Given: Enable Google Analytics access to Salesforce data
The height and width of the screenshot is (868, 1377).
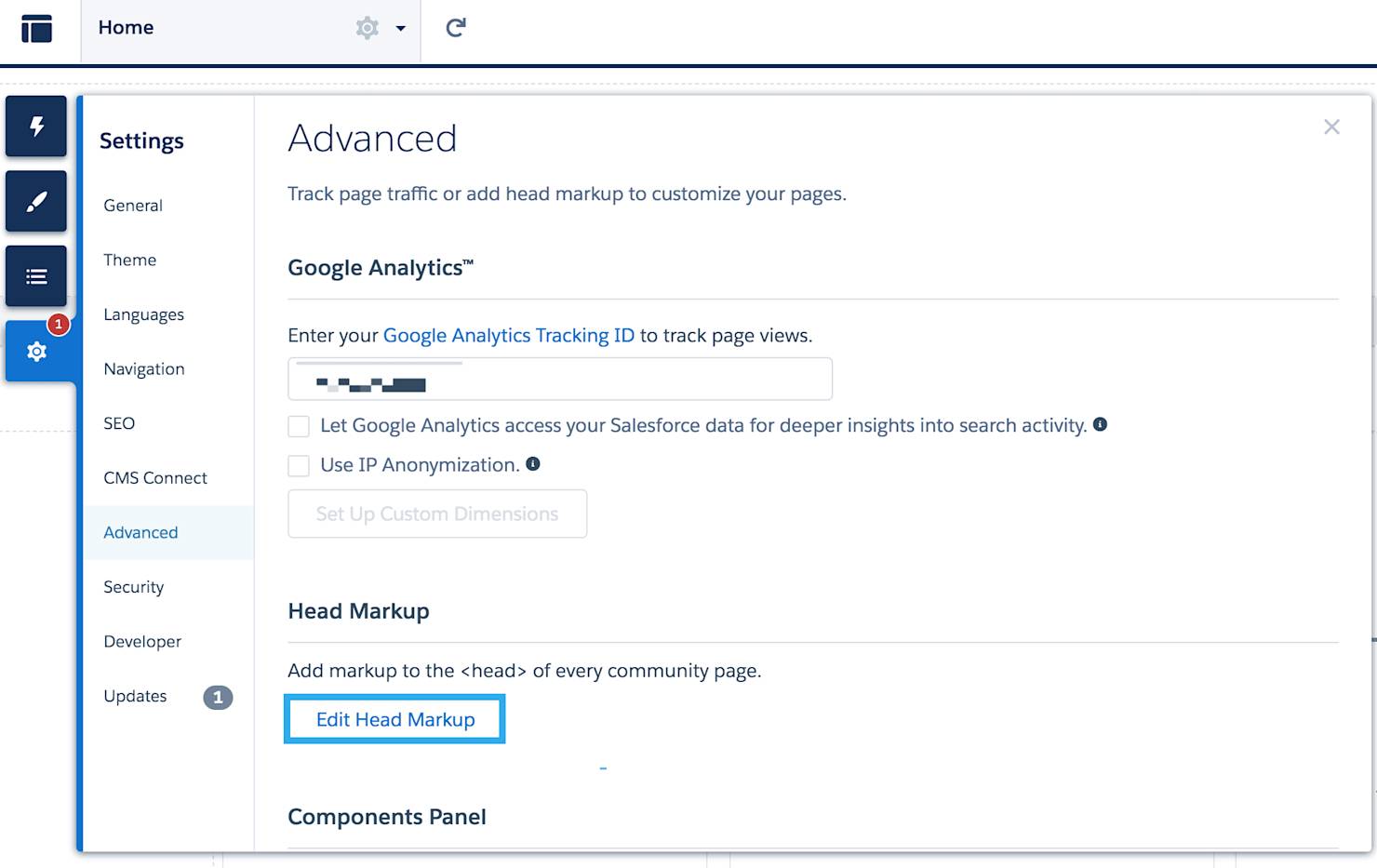Looking at the screenshot, I should (x=299, y=426).
